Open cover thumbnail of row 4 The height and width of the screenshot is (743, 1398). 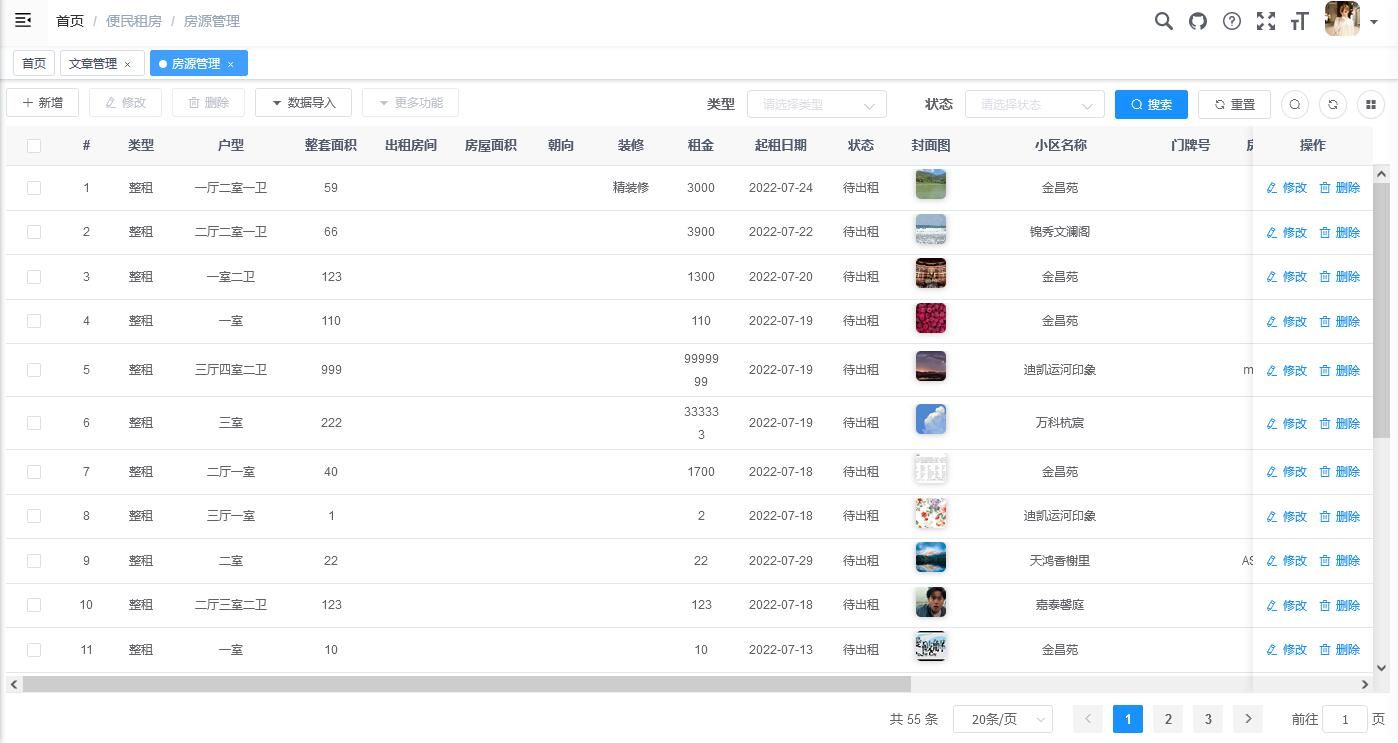click(x=931, y=319)
